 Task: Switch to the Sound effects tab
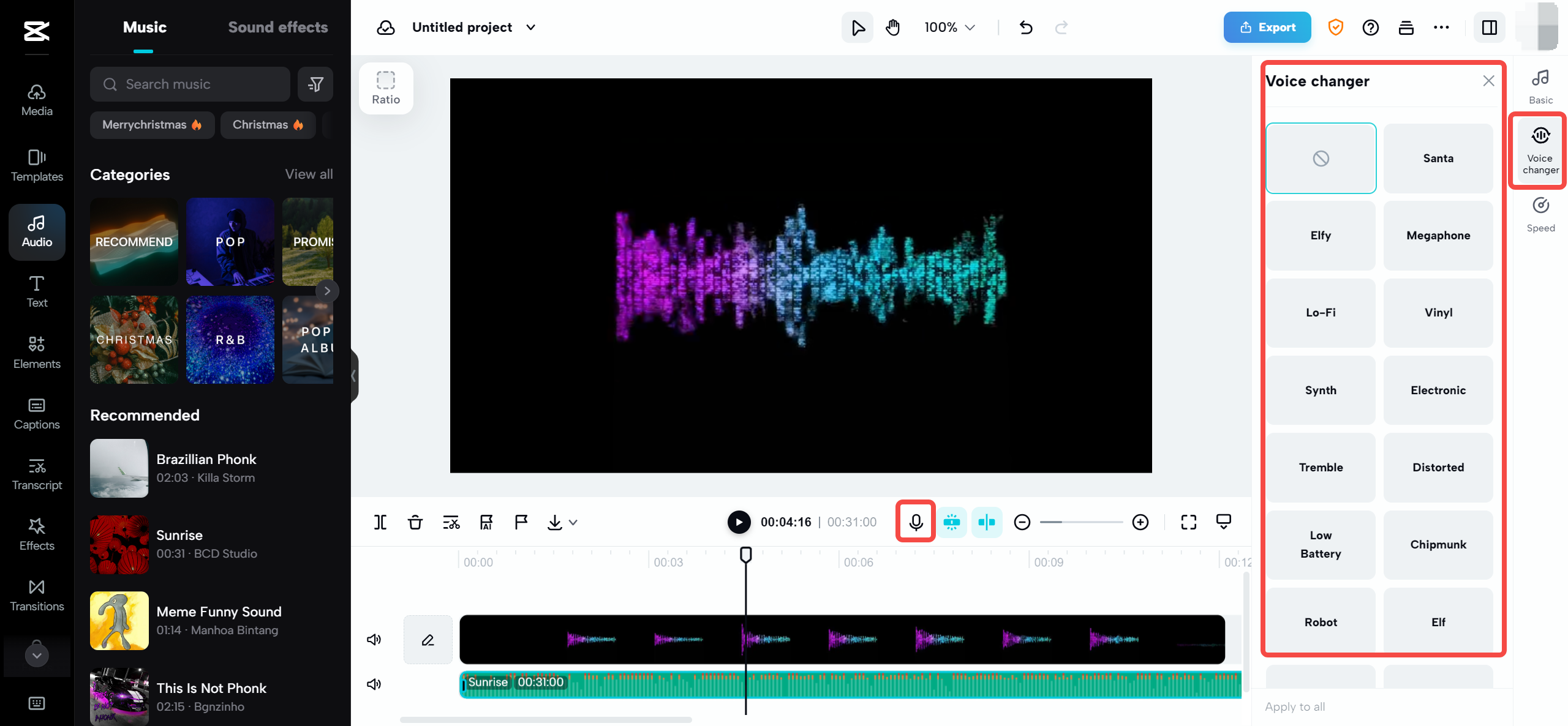coord(278,27)
